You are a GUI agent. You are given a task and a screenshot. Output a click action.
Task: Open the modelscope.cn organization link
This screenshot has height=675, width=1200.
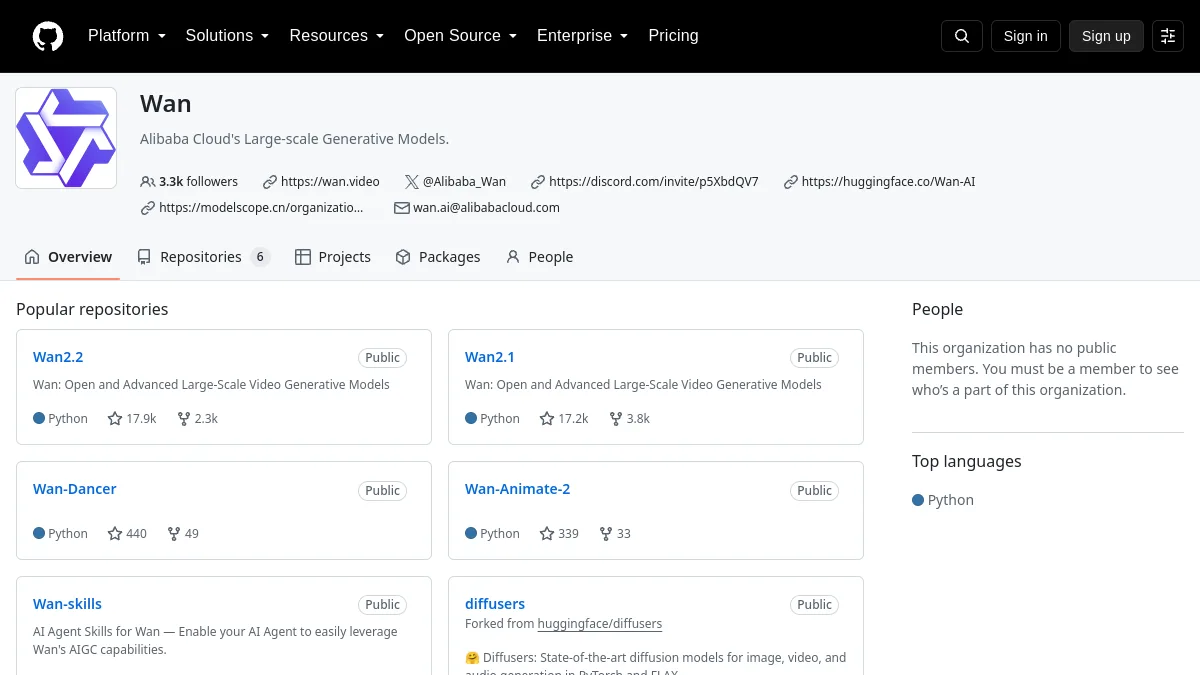[x=261, y=208]
